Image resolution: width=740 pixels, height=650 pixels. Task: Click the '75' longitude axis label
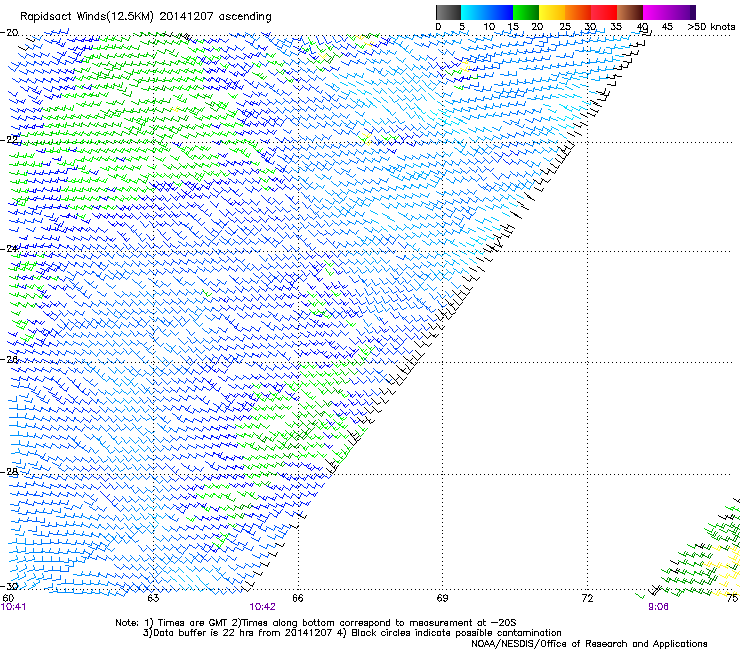click(x=732, y=599)
